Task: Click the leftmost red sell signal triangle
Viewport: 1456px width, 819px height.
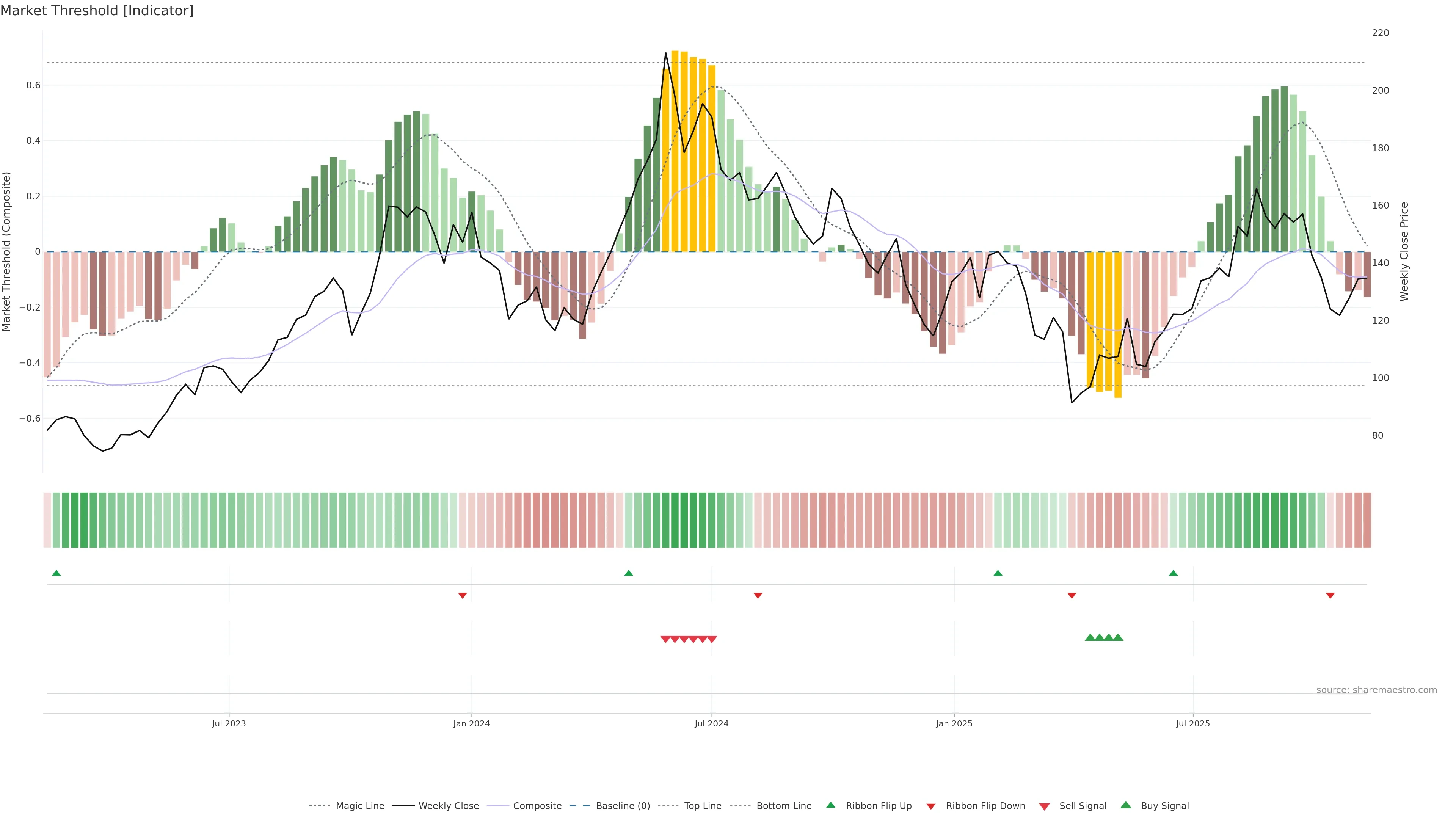Action: click(x=665, y=639)
